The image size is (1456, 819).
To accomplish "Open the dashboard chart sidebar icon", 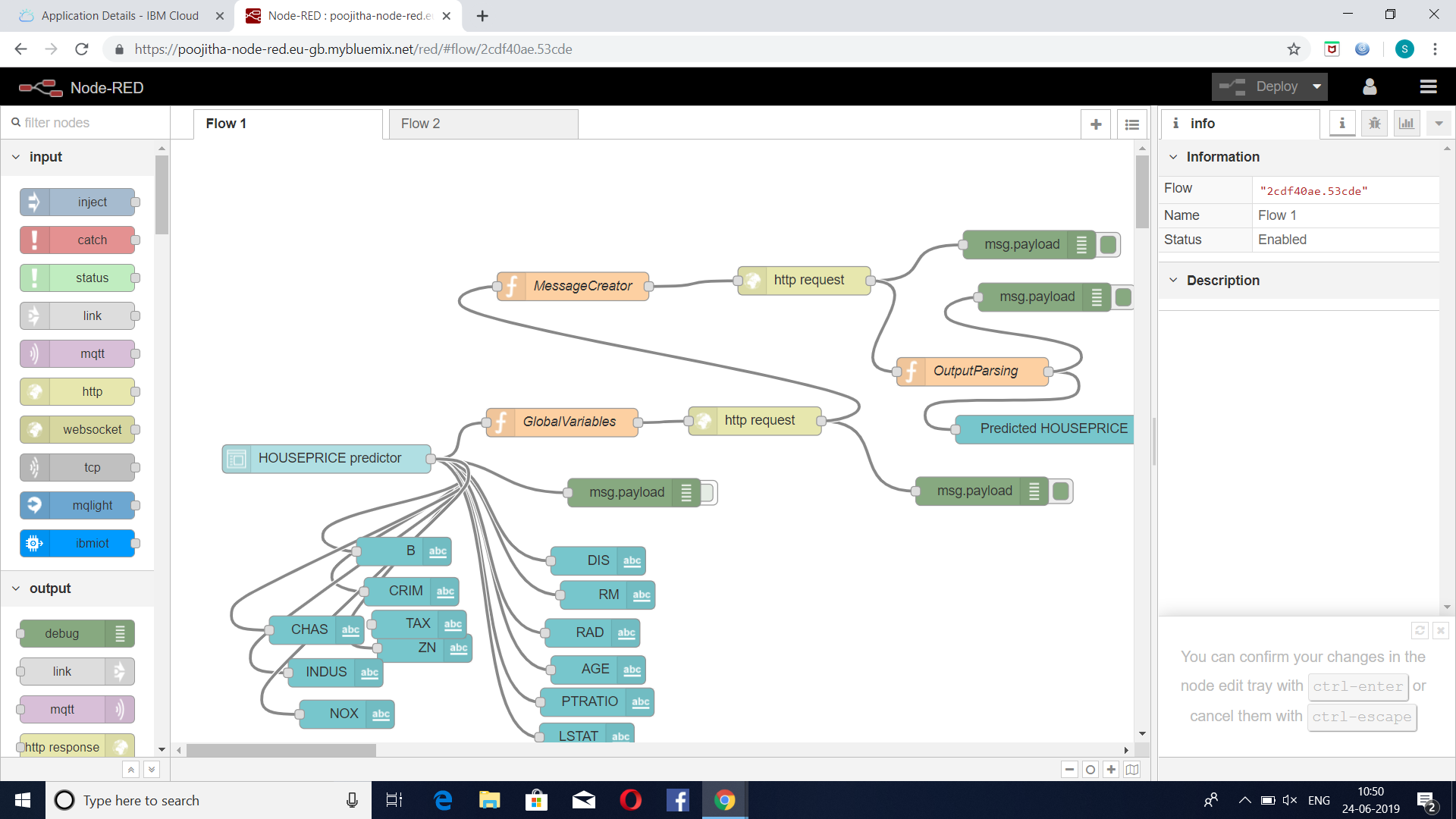I will 1406,123.
